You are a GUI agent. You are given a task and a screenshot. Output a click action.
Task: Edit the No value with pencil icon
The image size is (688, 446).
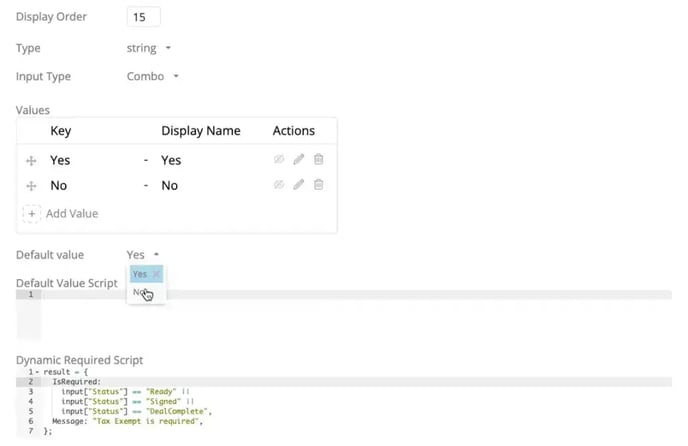click(x=298, y=185)
